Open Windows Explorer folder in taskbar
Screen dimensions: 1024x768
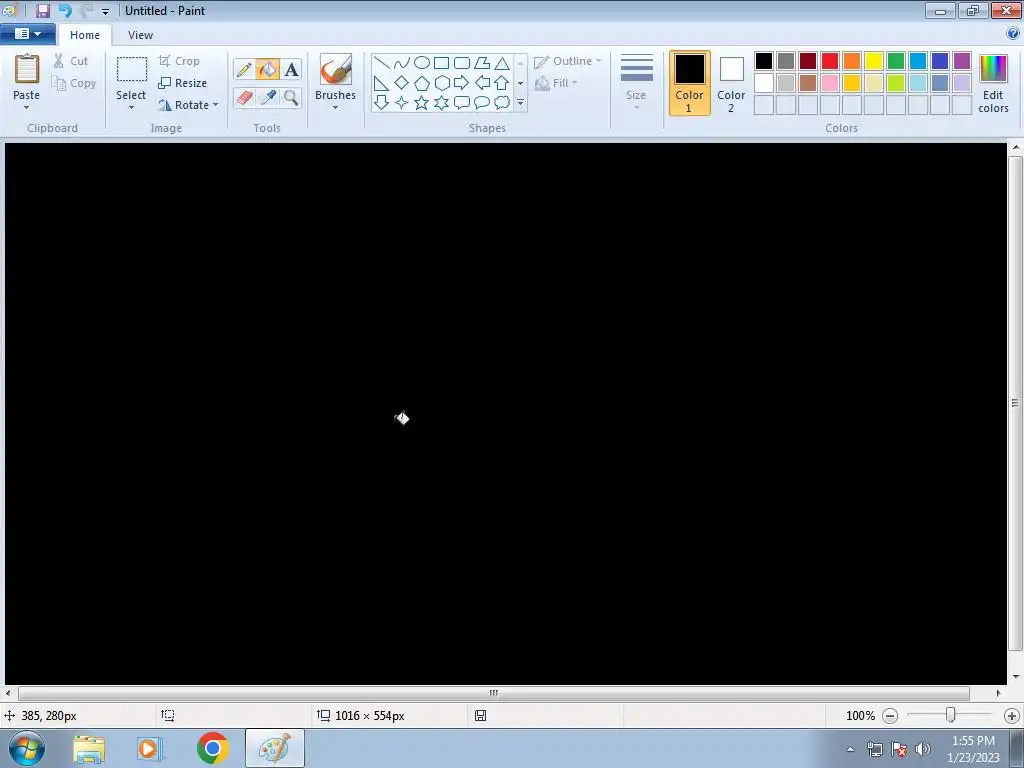pos(89,749)
